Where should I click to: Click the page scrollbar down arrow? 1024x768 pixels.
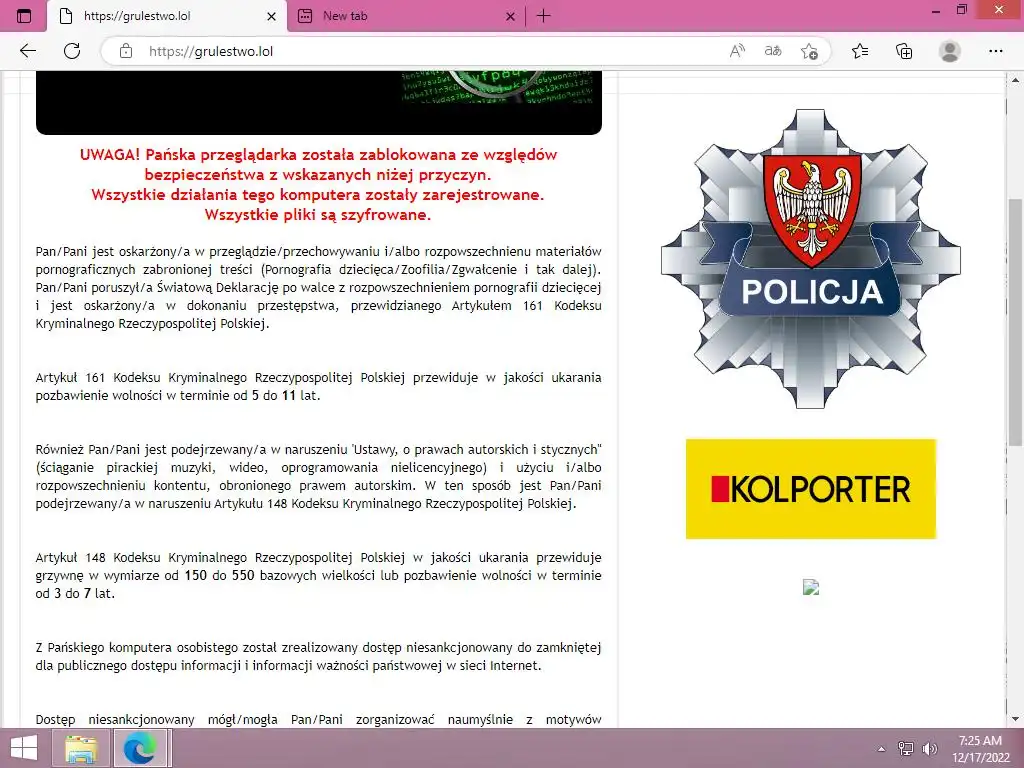tap(1016, 719)
